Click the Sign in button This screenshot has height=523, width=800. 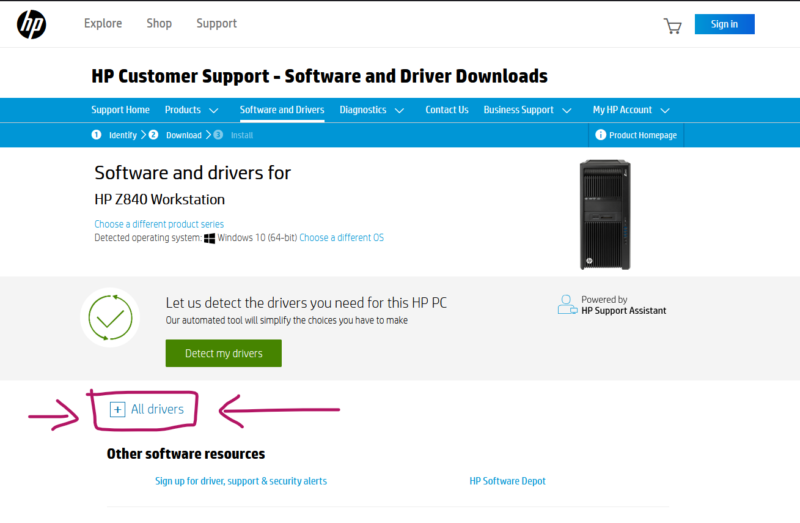[724, 24]
